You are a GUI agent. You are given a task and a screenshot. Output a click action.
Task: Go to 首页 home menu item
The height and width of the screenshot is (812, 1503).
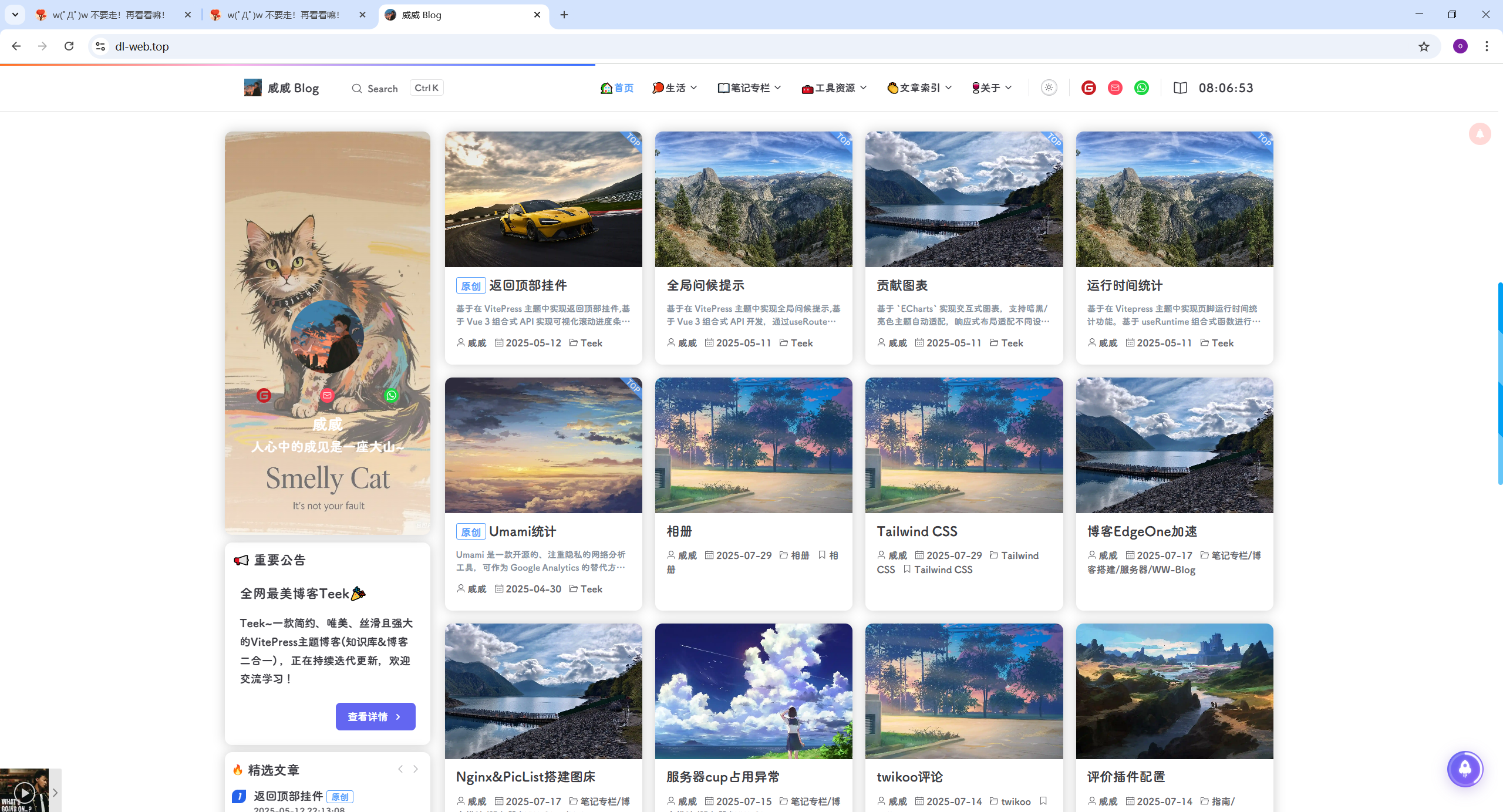coord(617,88)
